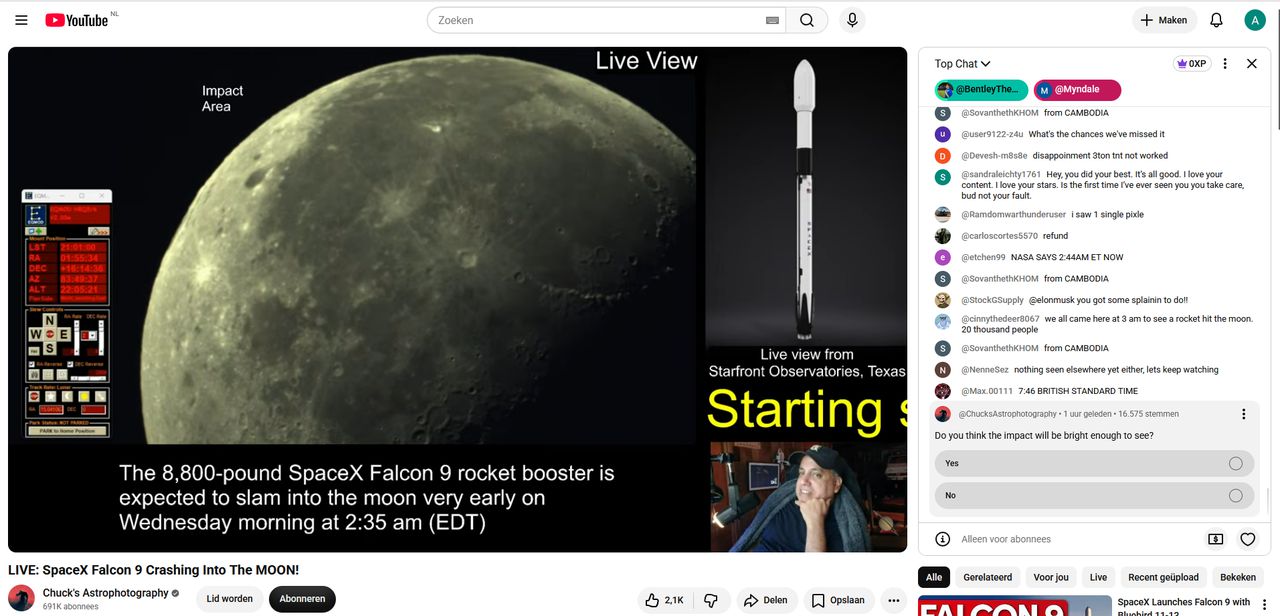Click the magnifier search button

807,20
